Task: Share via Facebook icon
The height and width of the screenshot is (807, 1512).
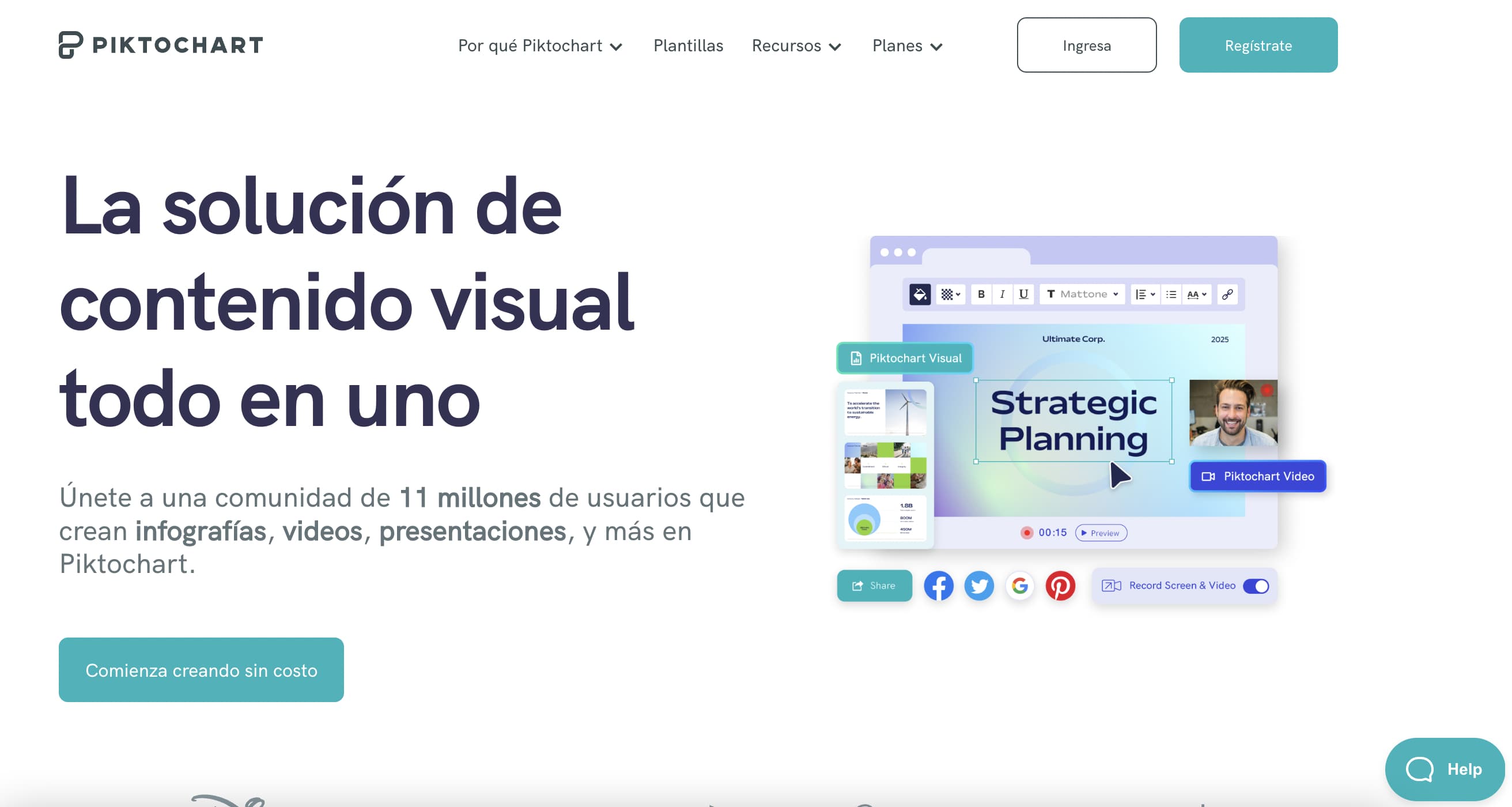Action: pos(939,586)
